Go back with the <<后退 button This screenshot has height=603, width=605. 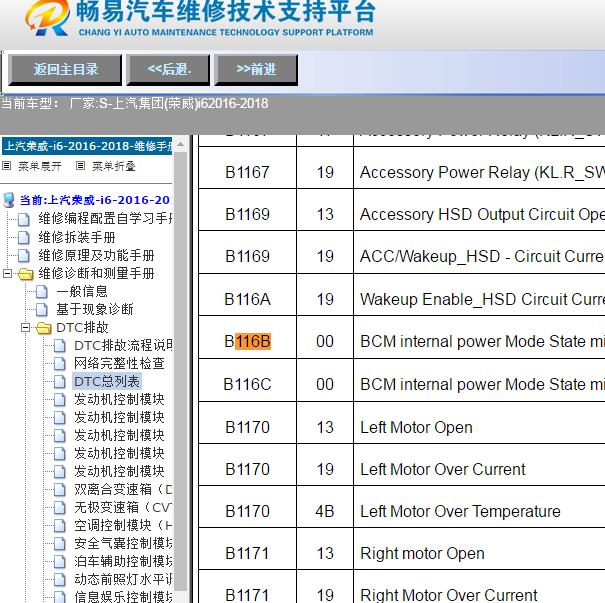tap(169, 70)
